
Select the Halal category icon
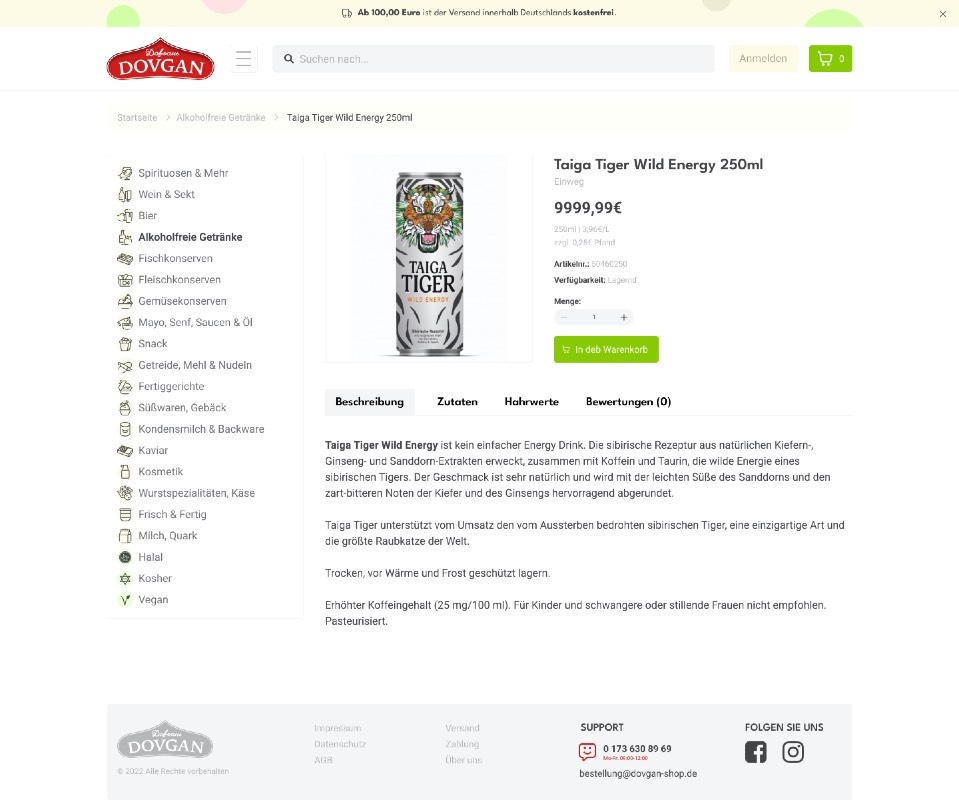pyautogui.click(x=125, y=557)
